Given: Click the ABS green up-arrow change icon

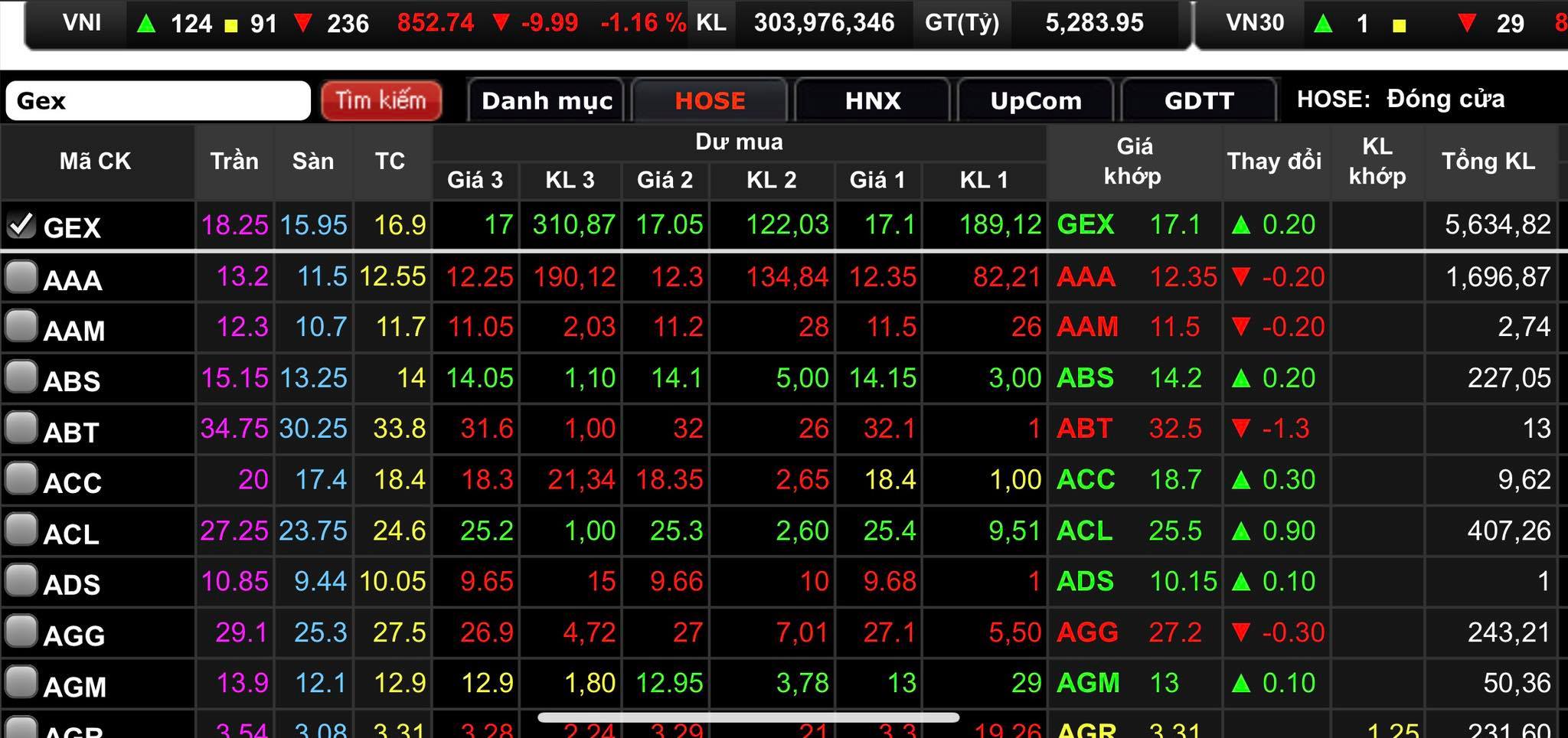Looking at the screenshot, I should tap(1242, 378).
